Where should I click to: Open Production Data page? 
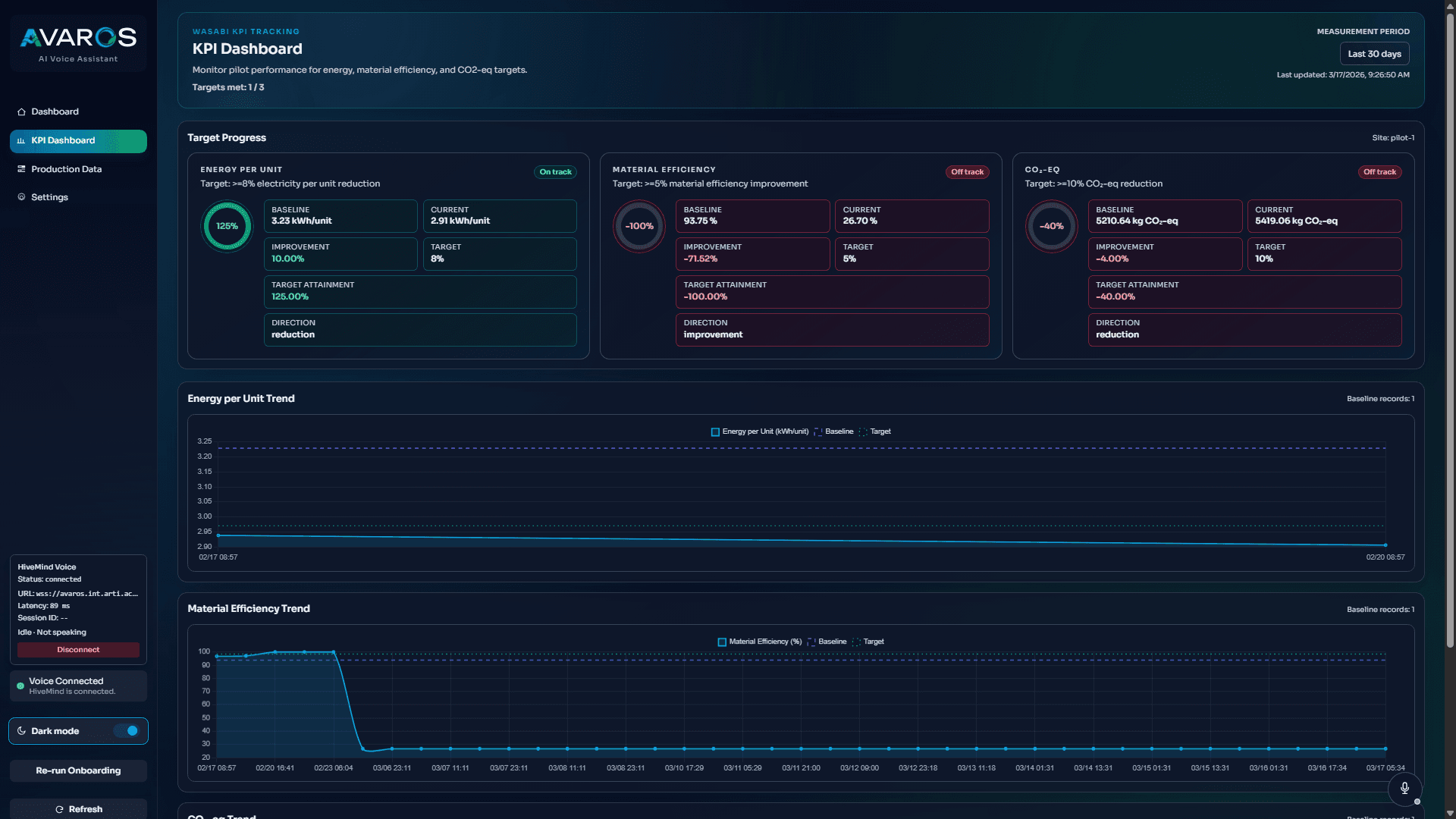pos(66,169)
